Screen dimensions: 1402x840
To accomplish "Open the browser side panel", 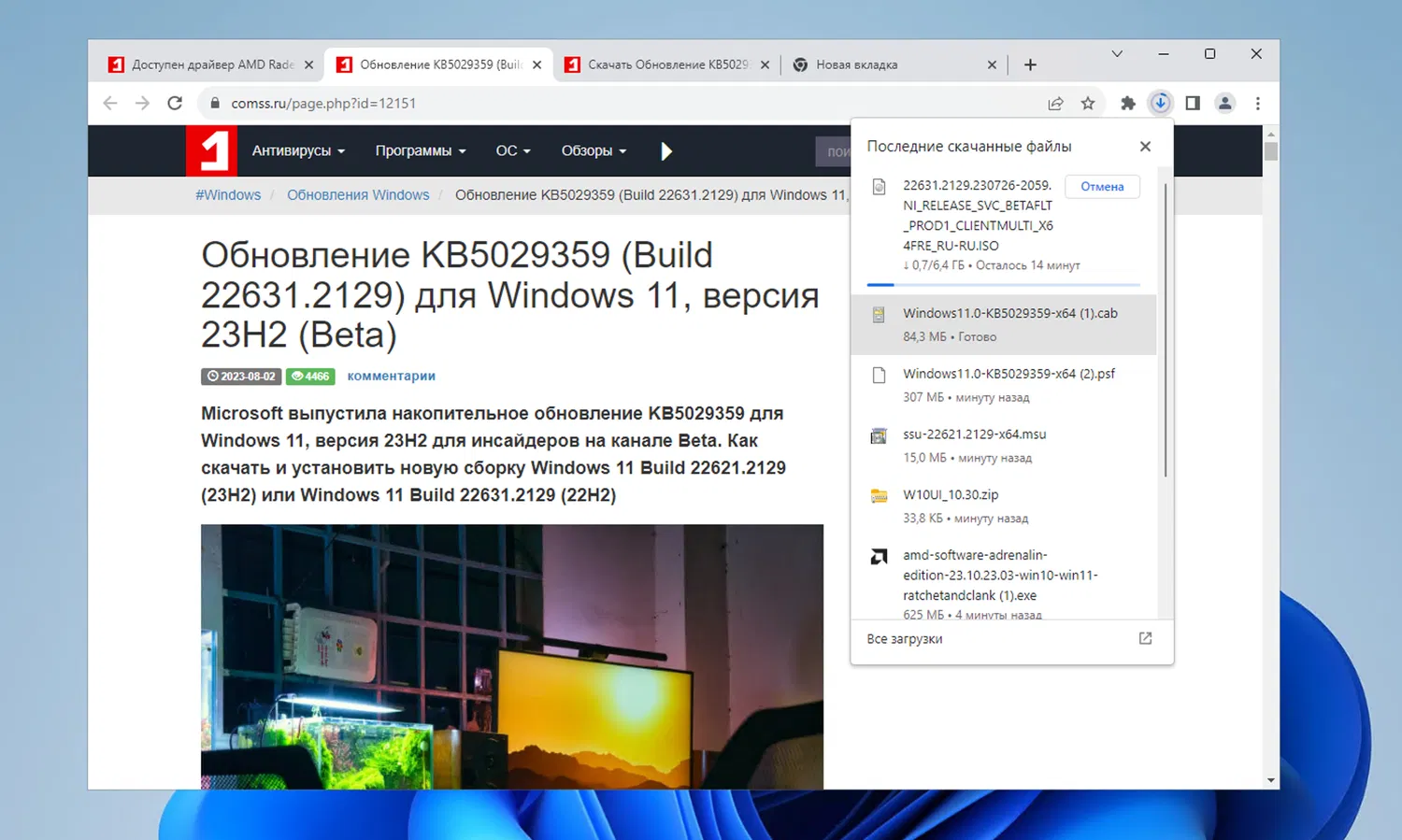I will (x=1193, y=104).
